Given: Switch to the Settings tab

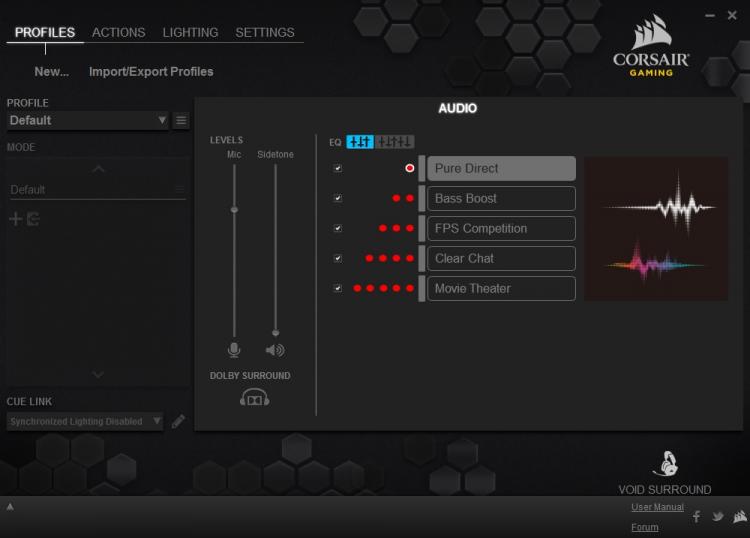Looking at the screenshot, I should point(265,33).
